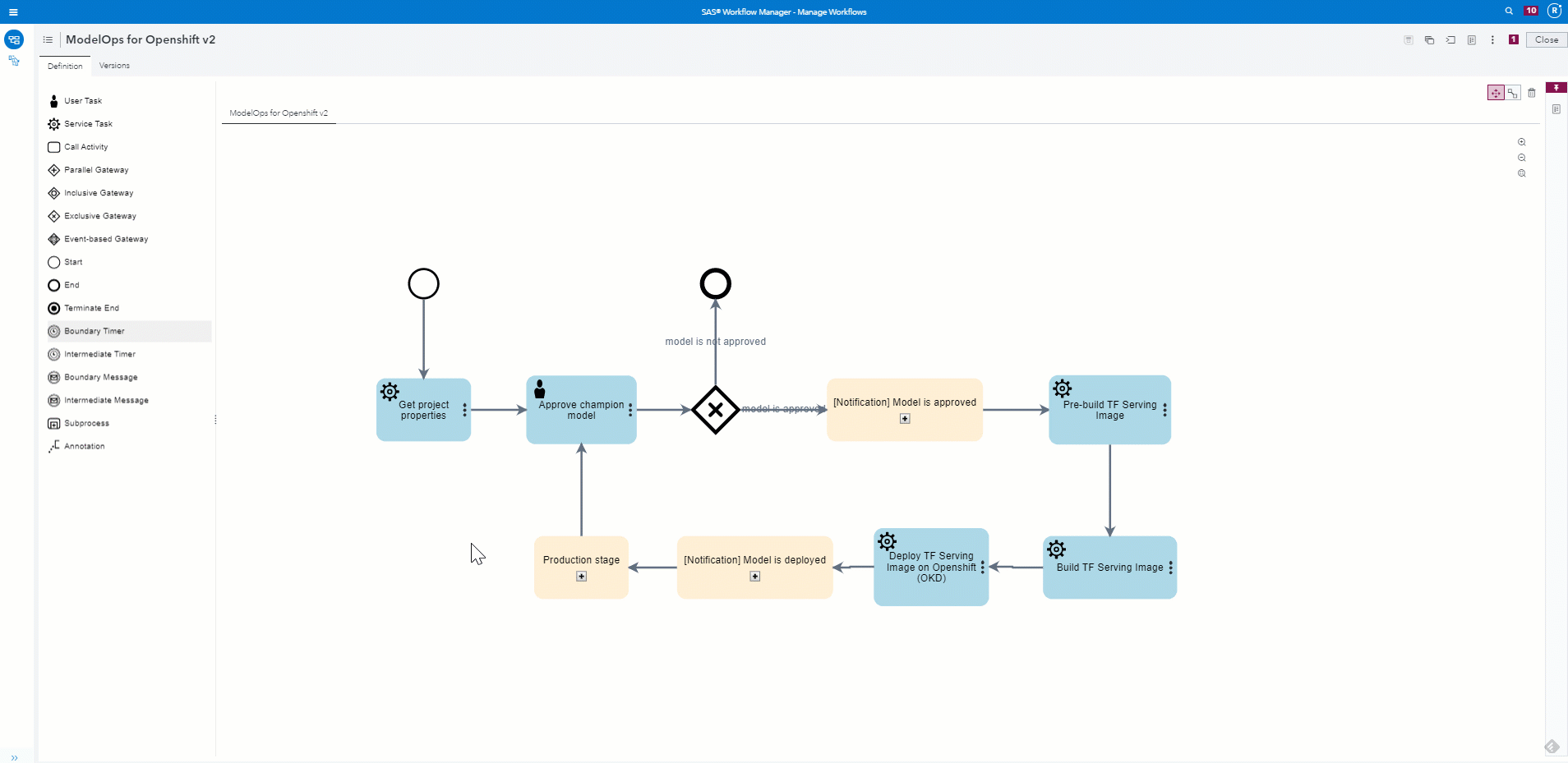Pick the End event from the palette
Viewport: 1568px width, 763px height.
click(x=129, y=285)
